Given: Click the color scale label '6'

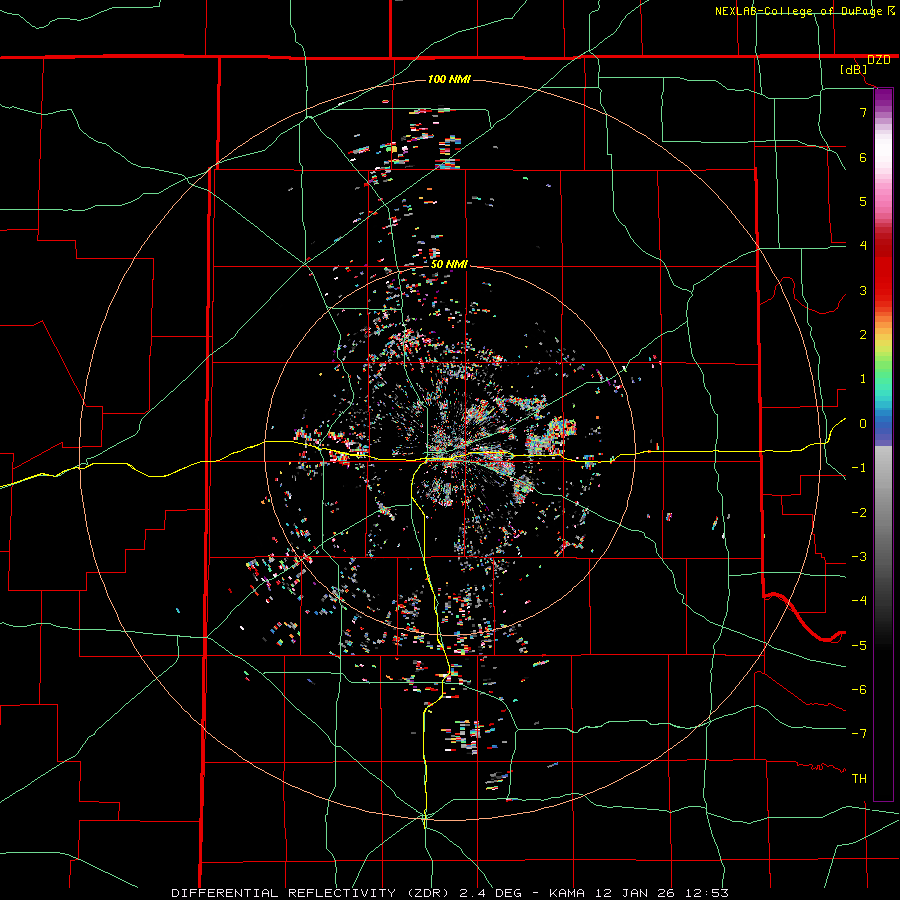Looking at the screenshot, I should click(x=863, y=157).
